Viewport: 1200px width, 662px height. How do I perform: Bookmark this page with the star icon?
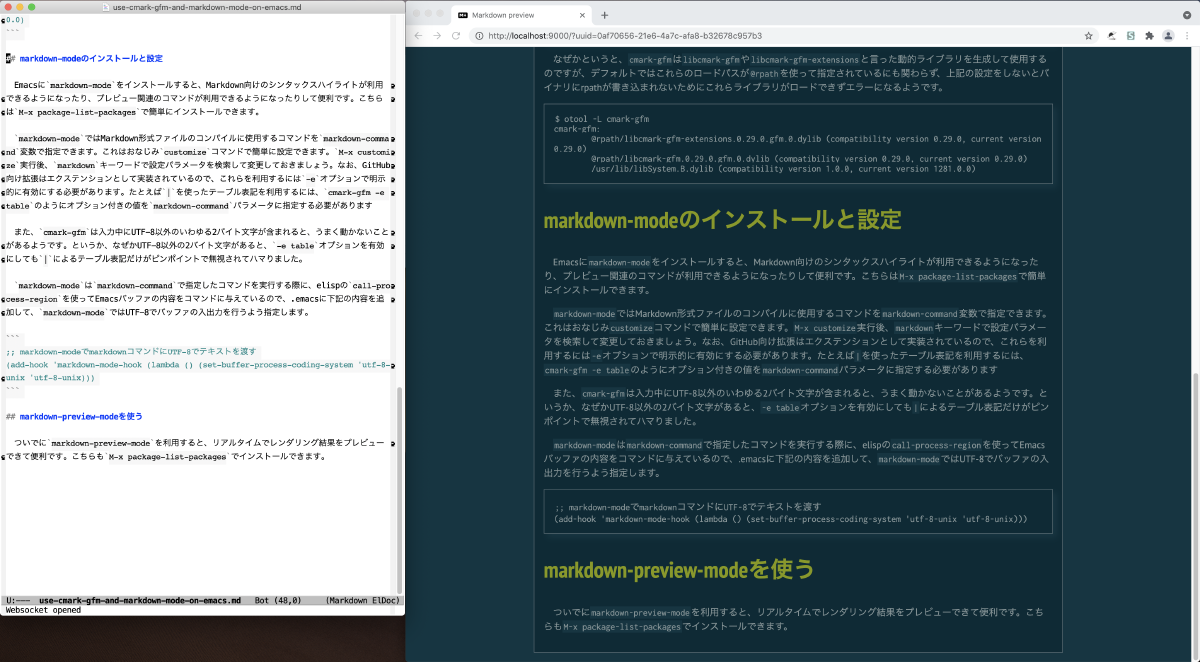(1088, 35)
